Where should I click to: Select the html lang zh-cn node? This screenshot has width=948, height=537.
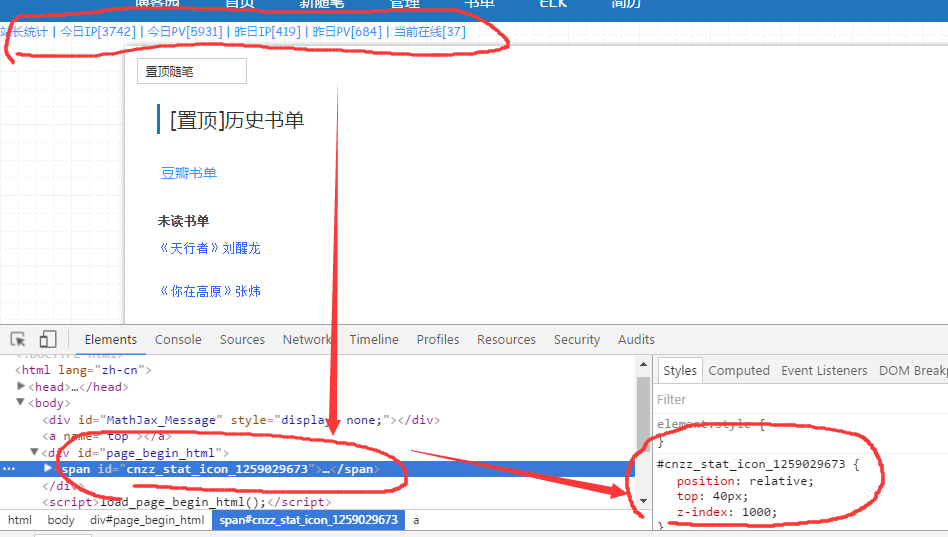tap(83, 369)
